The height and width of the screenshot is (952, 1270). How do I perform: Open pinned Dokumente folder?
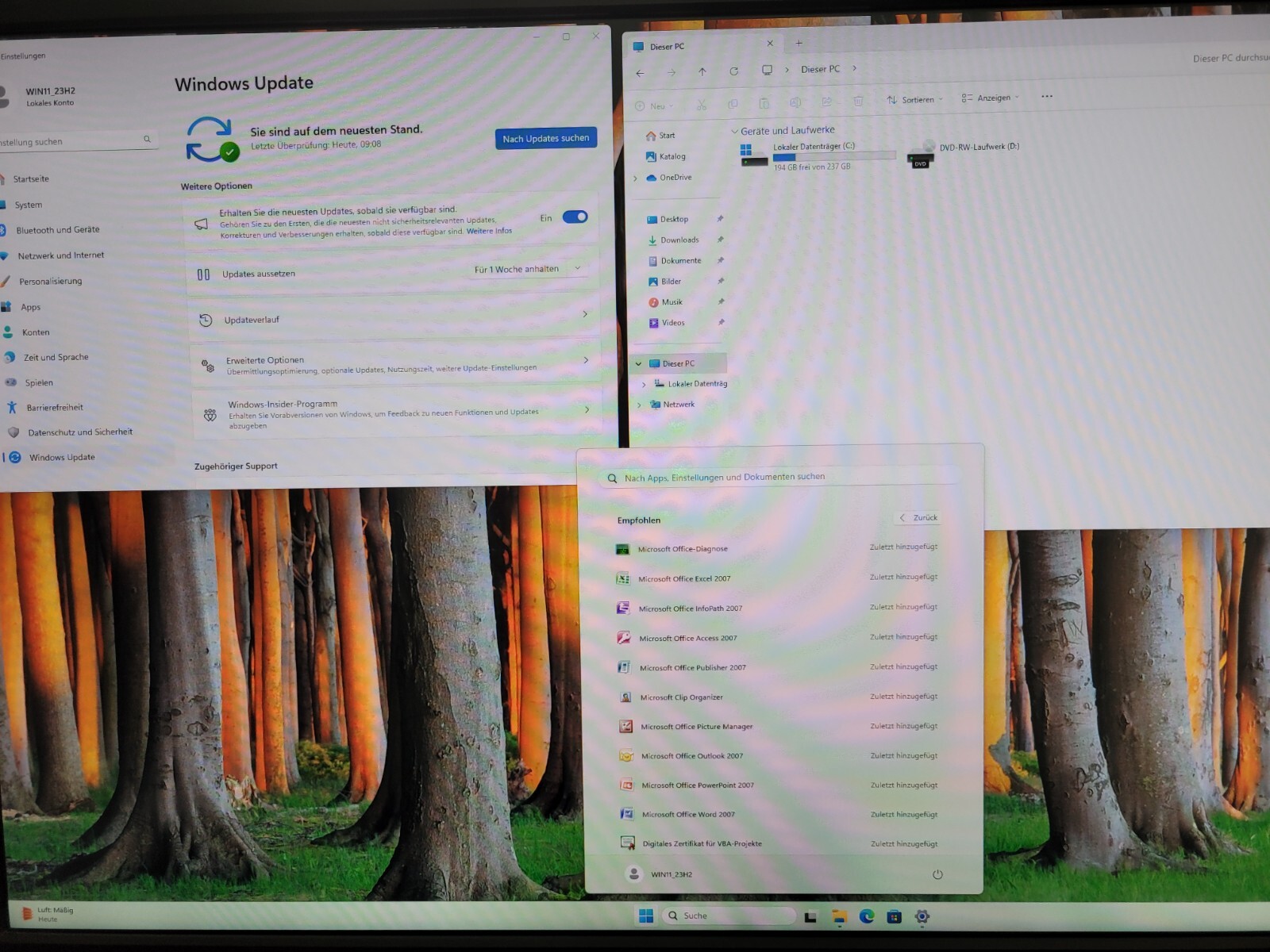pos(681,260)
